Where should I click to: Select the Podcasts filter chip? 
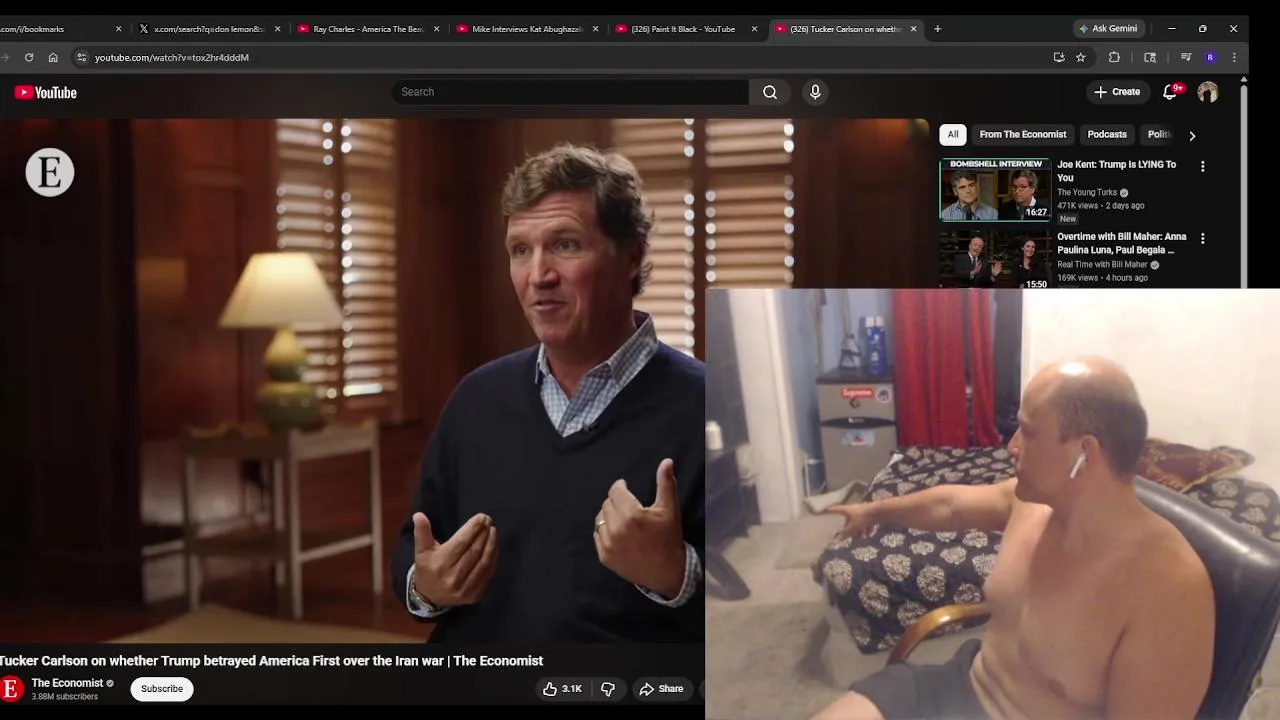(x=1107, y=134)
